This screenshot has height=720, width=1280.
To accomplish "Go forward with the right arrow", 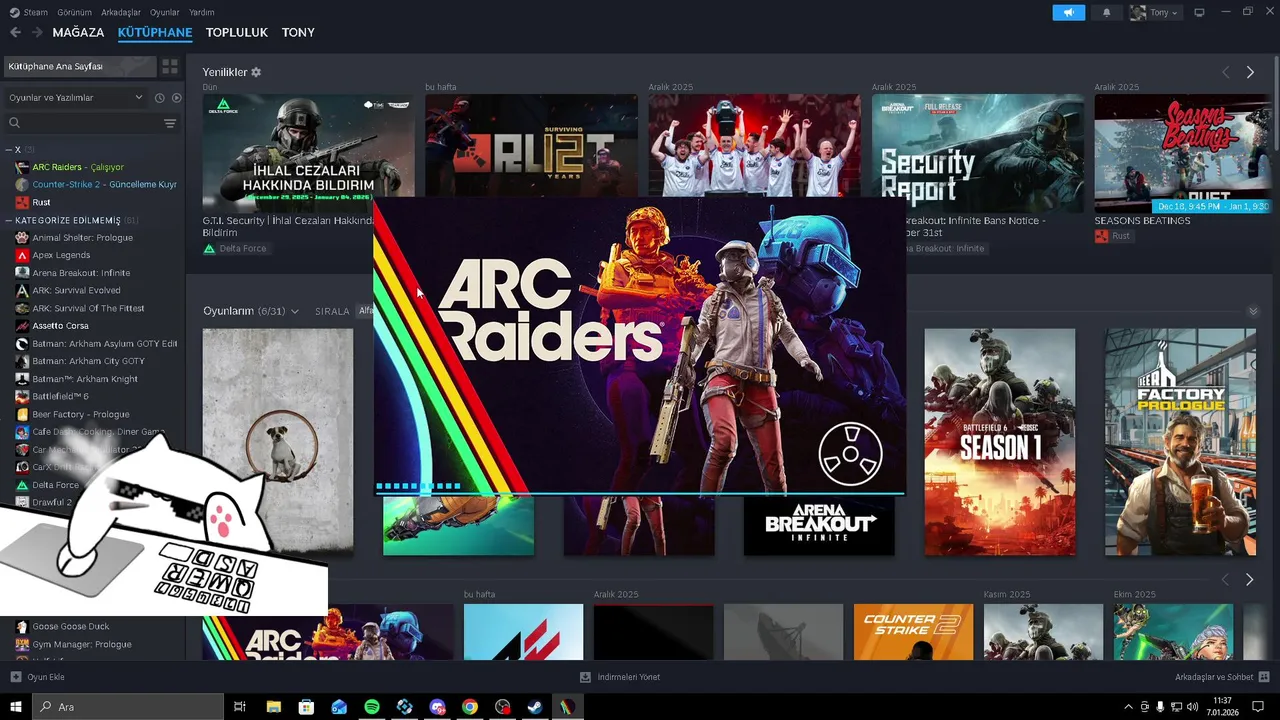I will [x=37, y=32].
